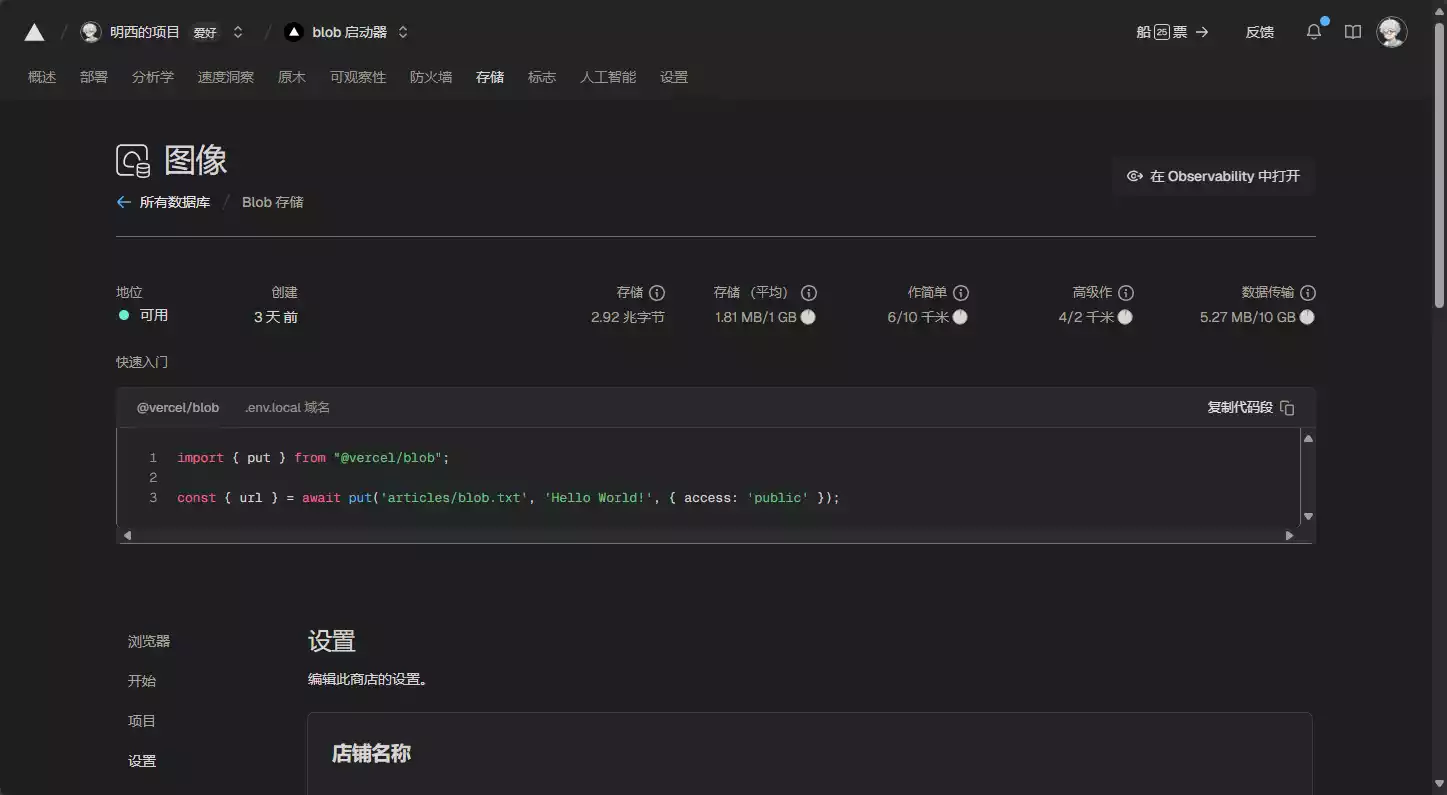The image size is (1447, 795).
Task: Open the notifications bell
Action: point(1314,32)
